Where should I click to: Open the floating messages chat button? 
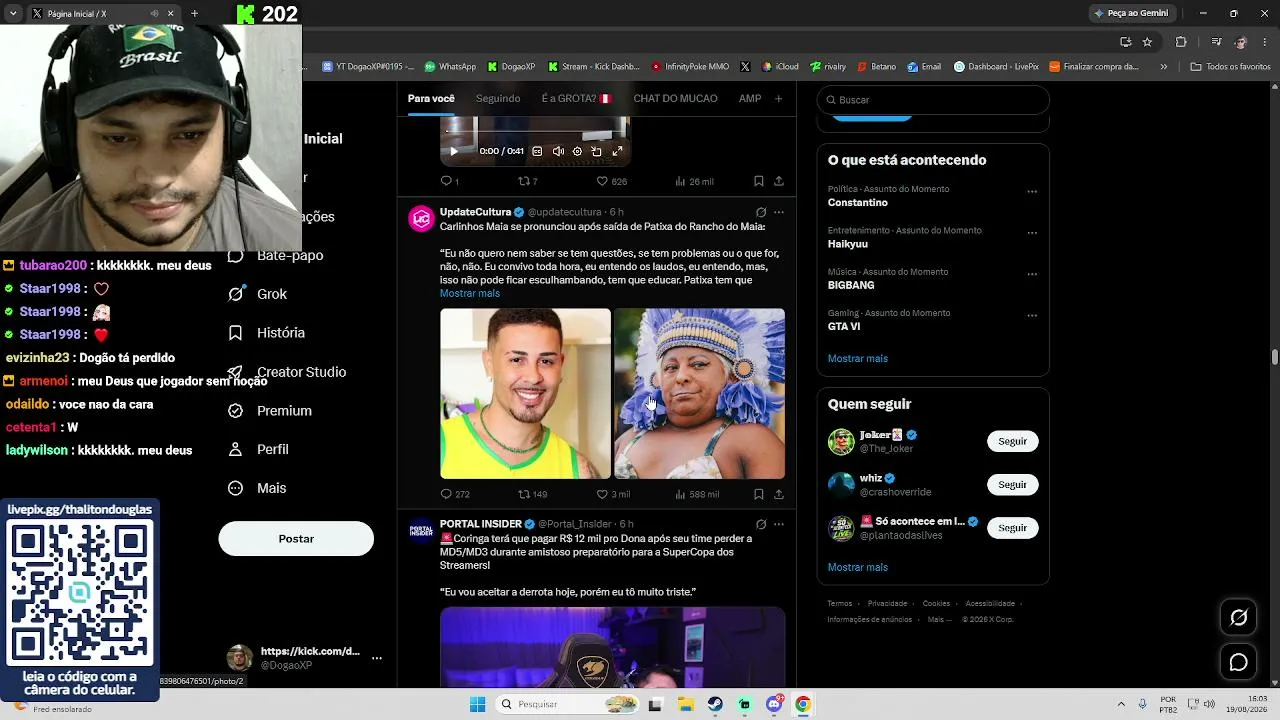pyautogui.click(x=1239, y=662)
